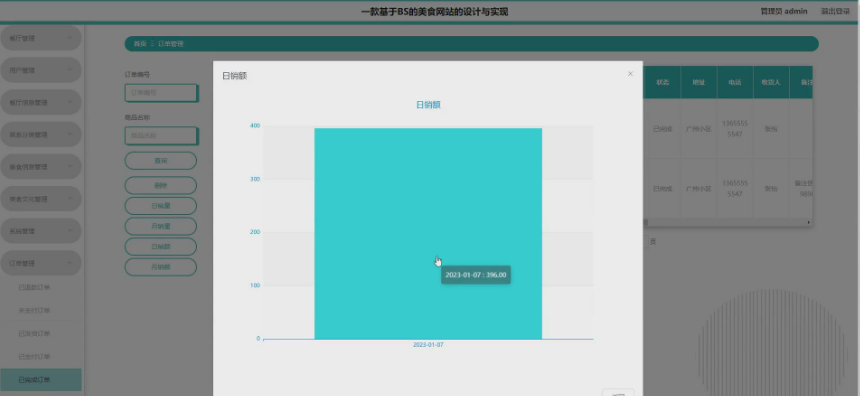
Task: Click the 查询 search button
Action: [161, 161]
